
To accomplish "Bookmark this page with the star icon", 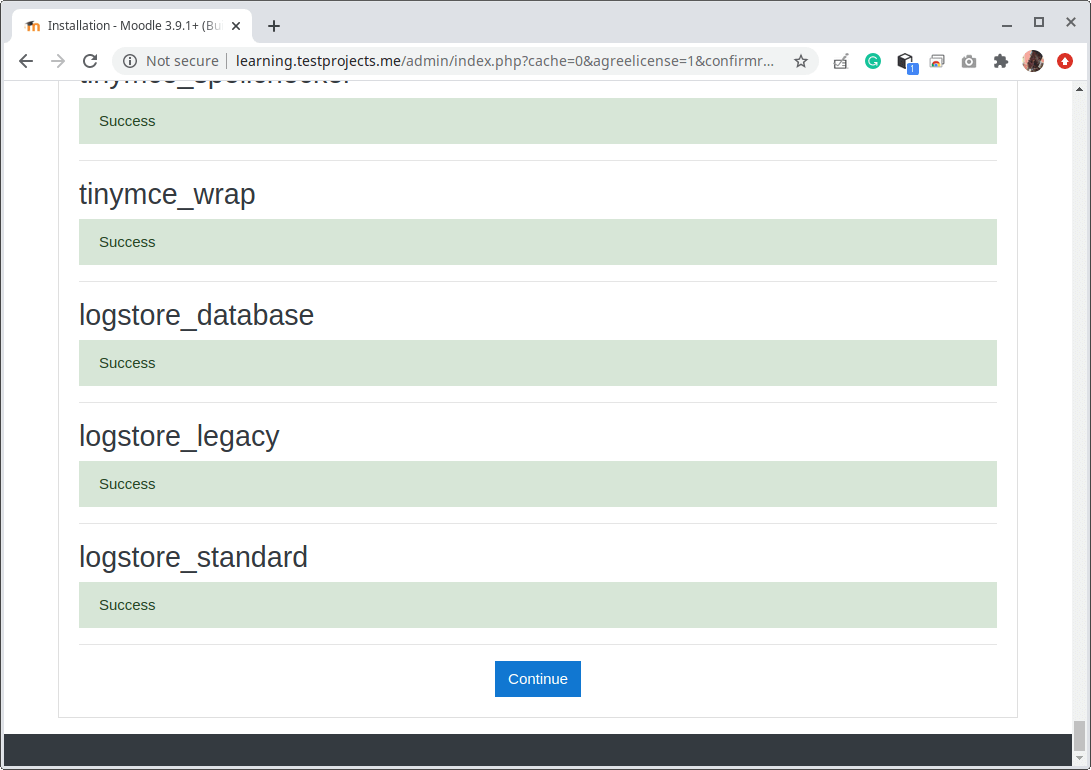I will [x=801, y=61].
